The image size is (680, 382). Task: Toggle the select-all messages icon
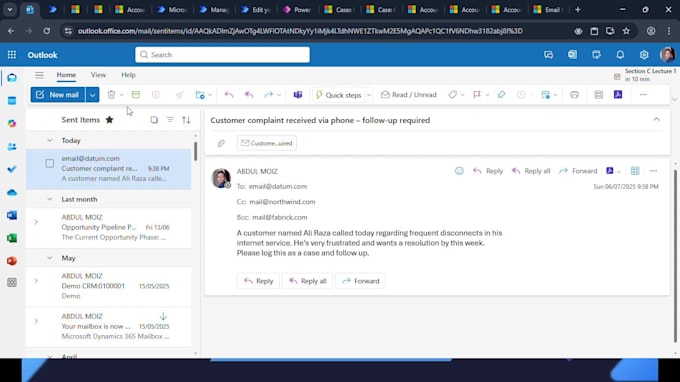click(x=154, y=120)
